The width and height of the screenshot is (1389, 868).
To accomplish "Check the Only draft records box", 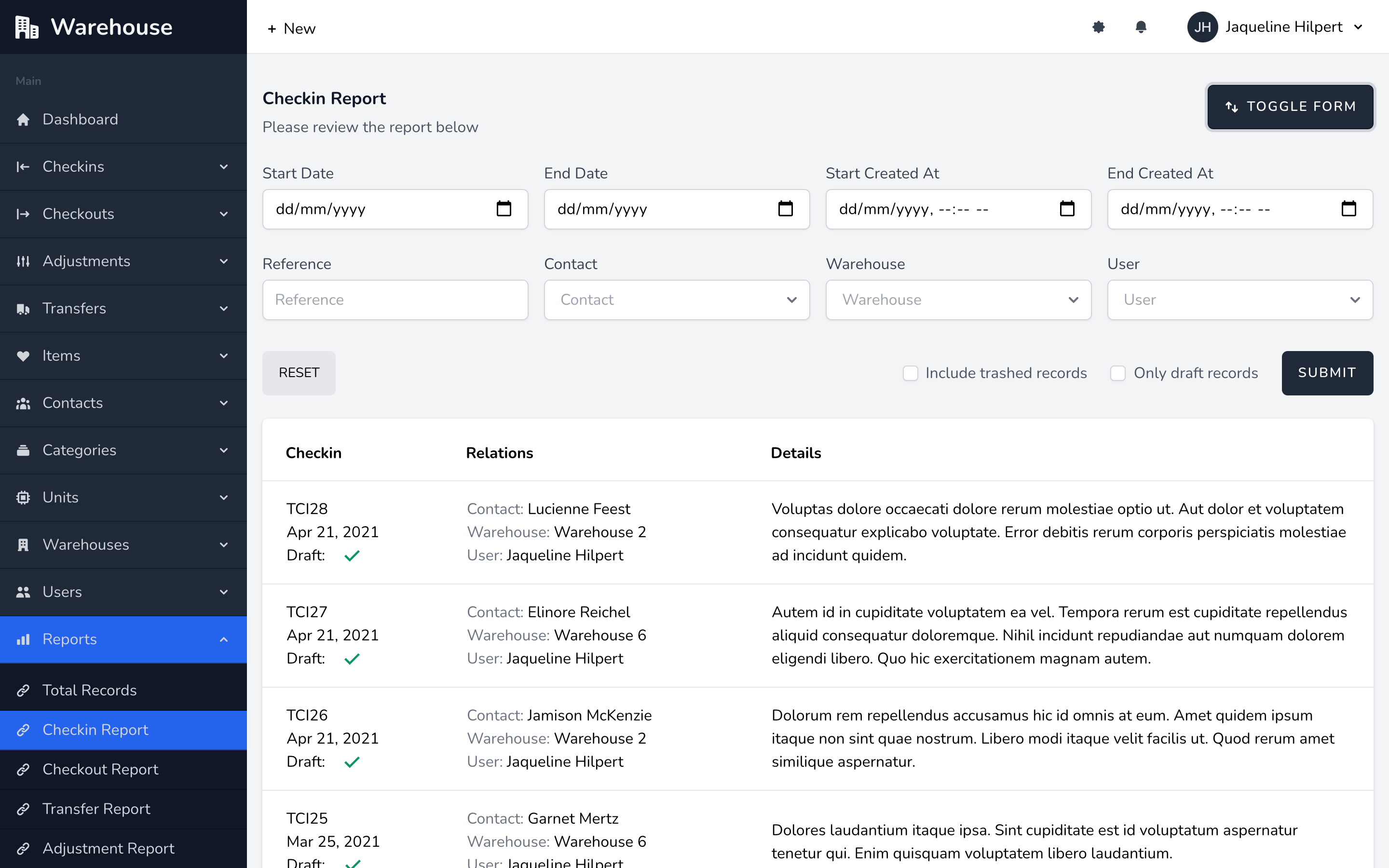I will pos(1117,373).
